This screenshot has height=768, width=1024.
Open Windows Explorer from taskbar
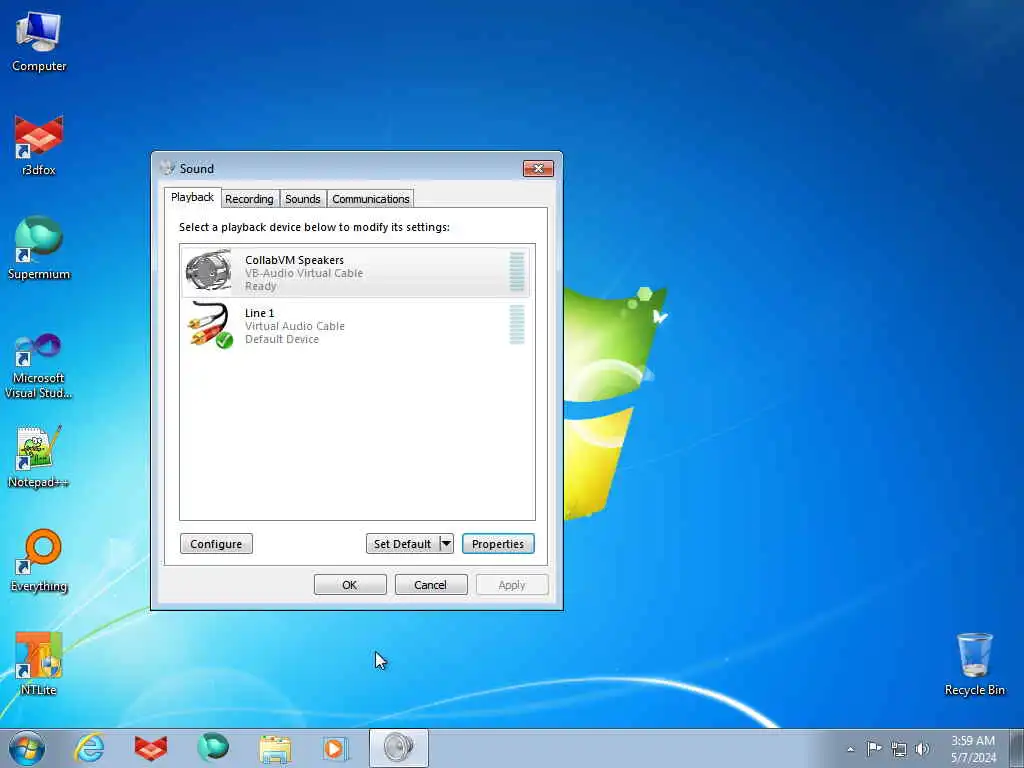tap(275, 748)
